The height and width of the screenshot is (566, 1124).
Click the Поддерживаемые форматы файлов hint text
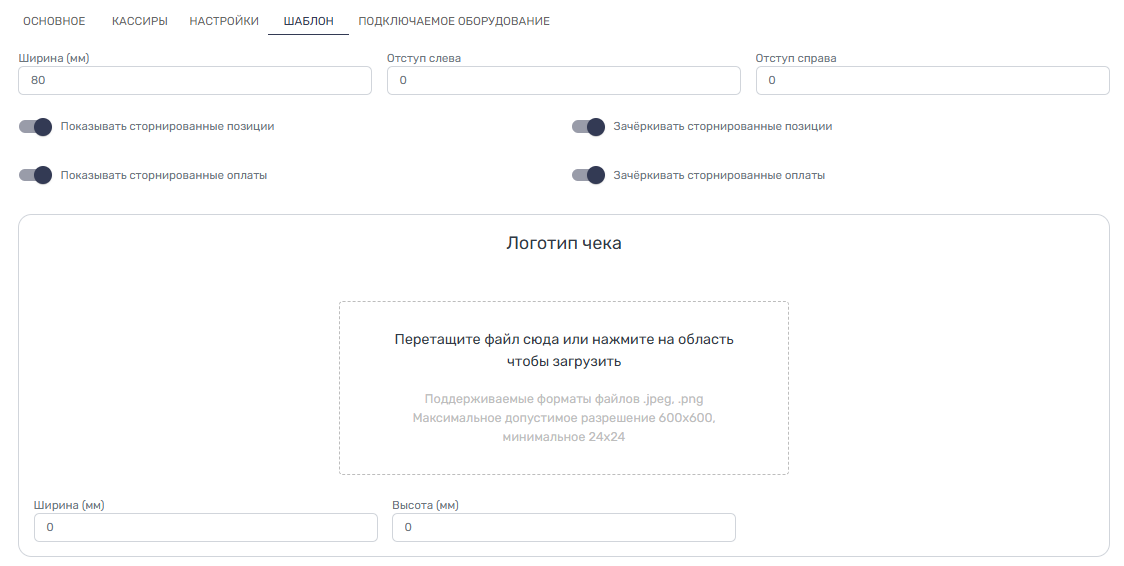click(563, 399)
